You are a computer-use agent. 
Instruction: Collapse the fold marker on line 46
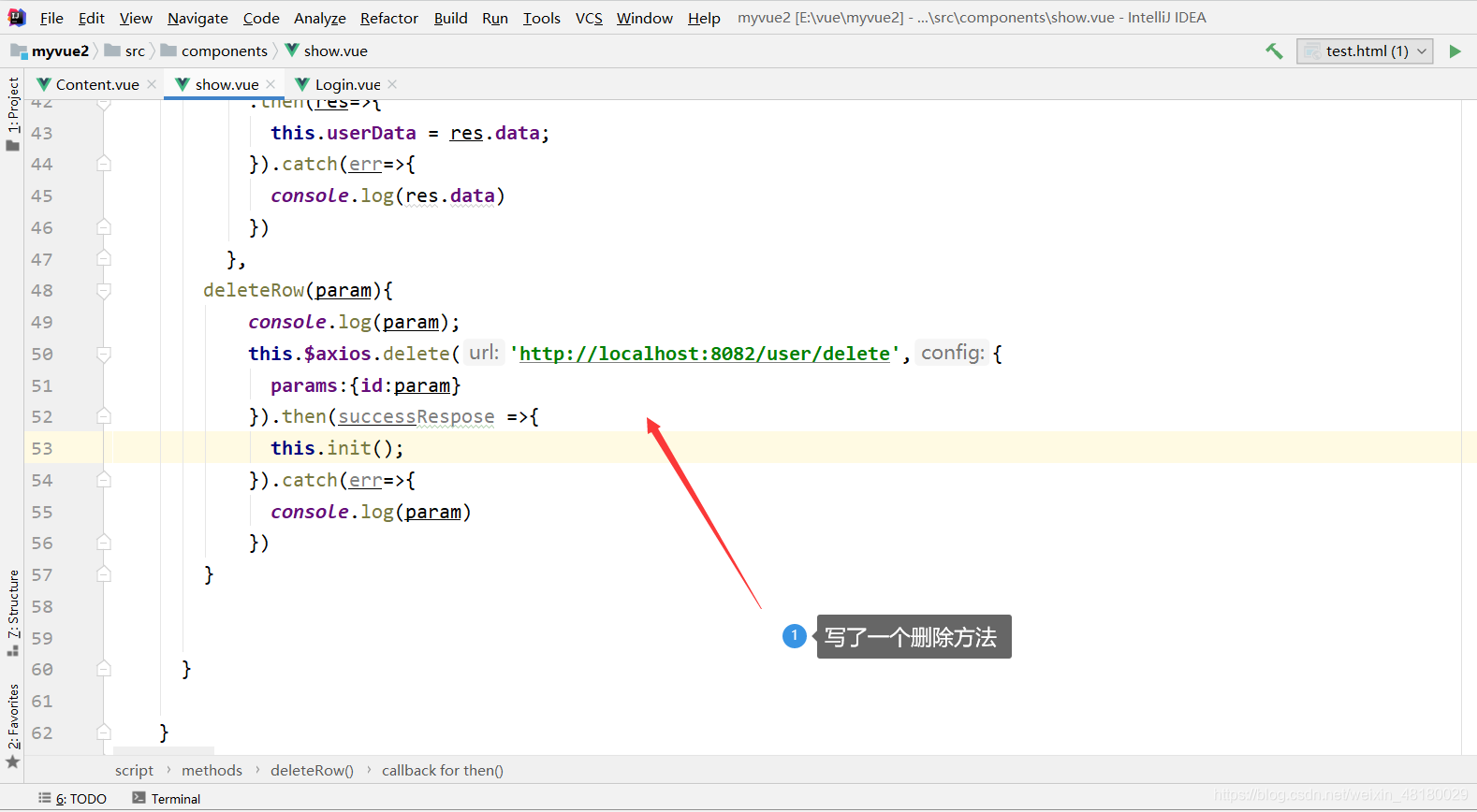click(x=104, y=227)
